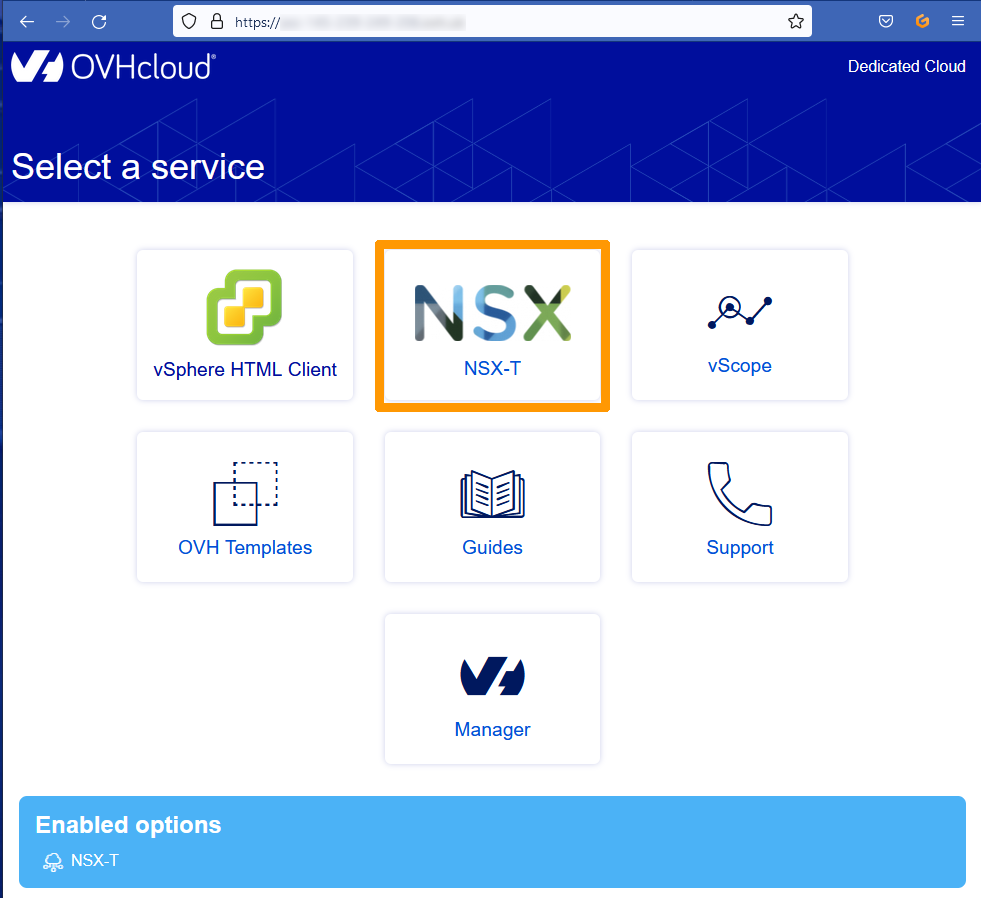981x898 pixels.
Task: Reload the current page
Action: point(98,21)
